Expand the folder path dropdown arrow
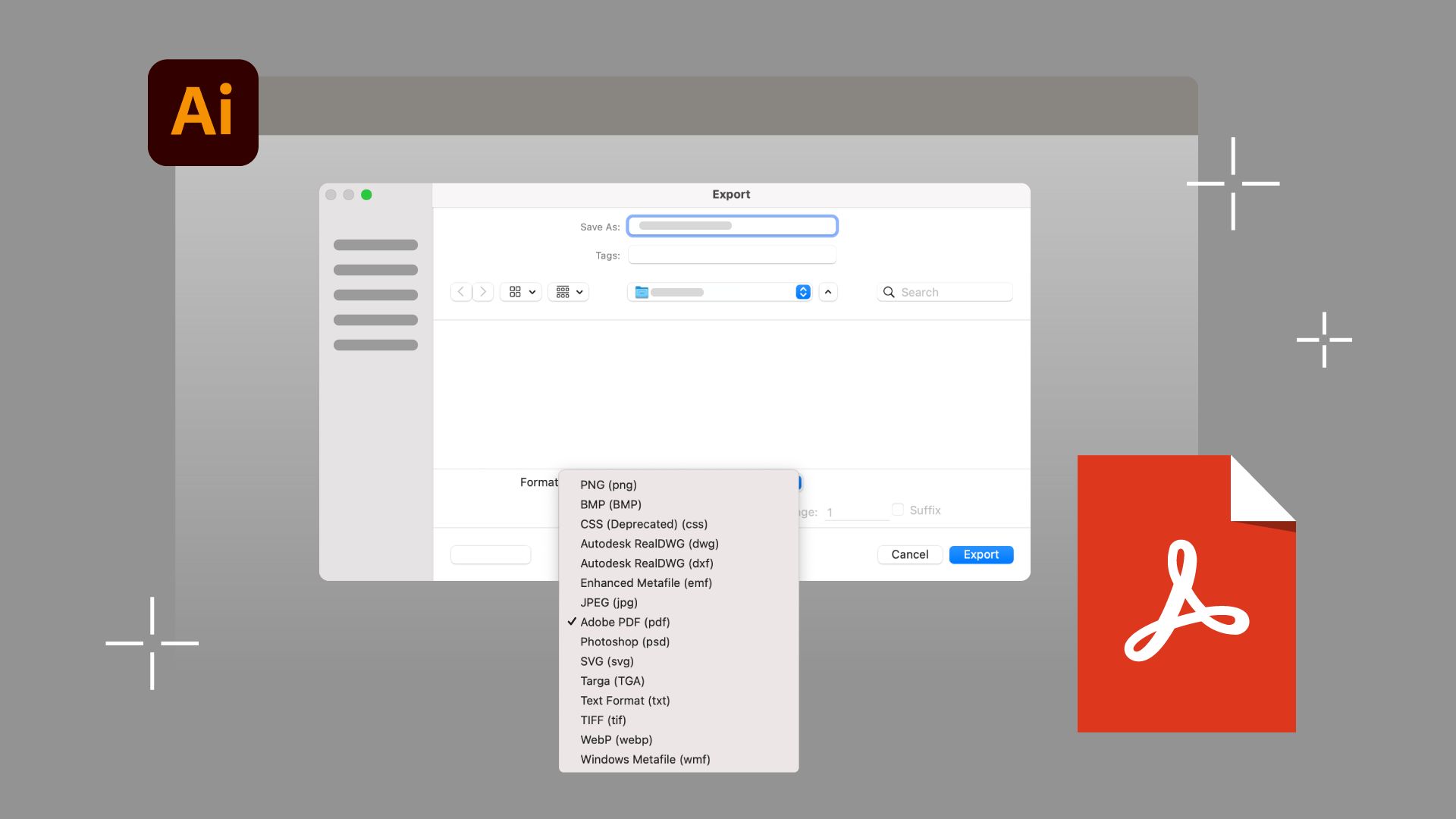The height and width of the screenshot is (819, 1456). [x=802, y=292]
